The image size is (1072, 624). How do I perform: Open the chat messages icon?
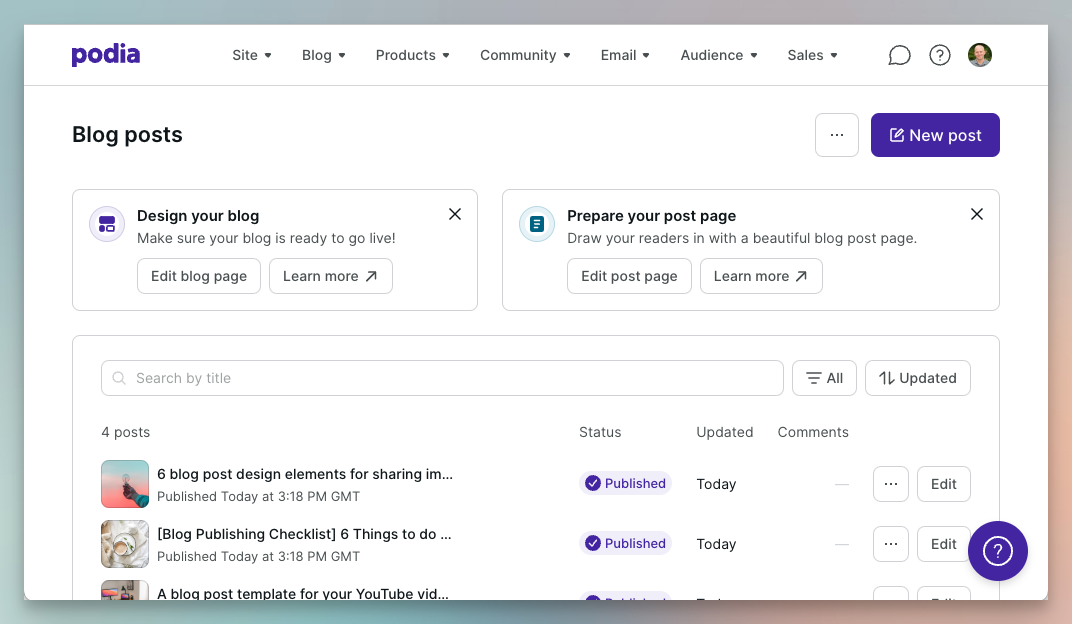click(899, 55)
